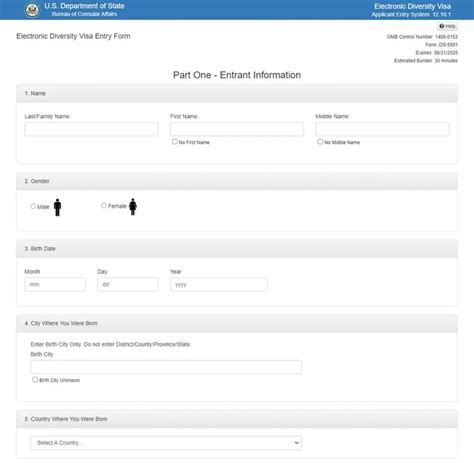Screen dimensions: 474x463
Task: Click the 1. Name section header
Action: point(237,93)
